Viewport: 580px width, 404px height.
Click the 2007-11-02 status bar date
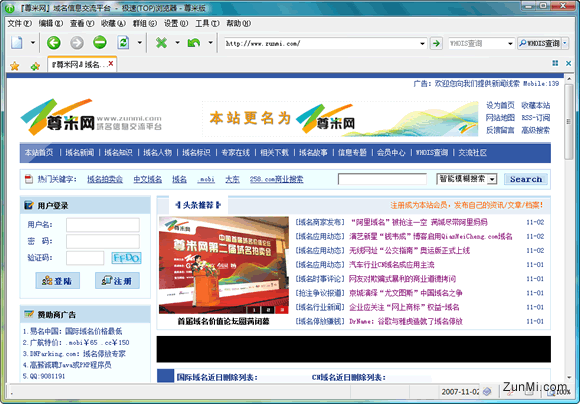point(461,392)
